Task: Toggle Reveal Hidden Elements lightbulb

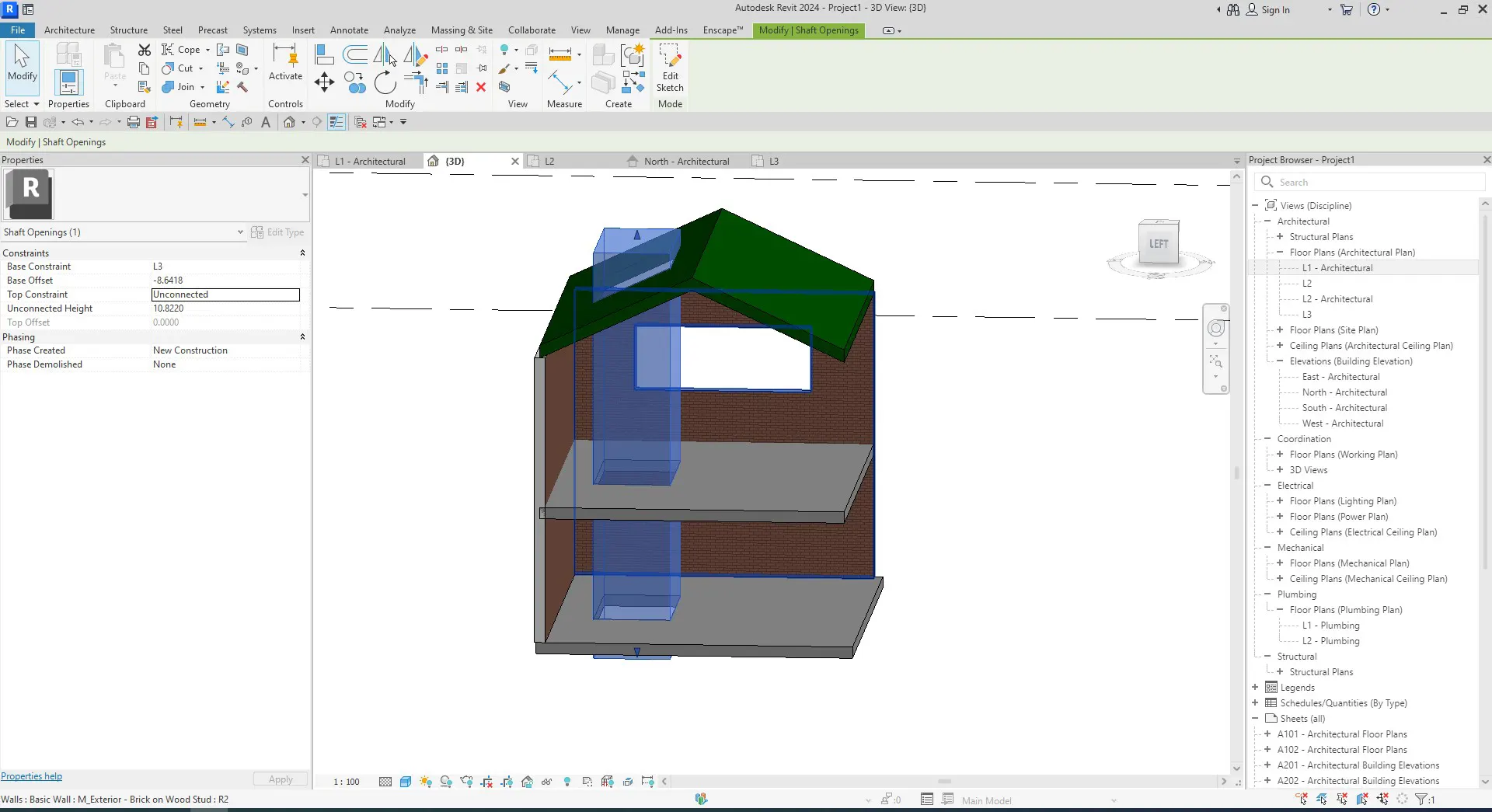Action: pyautogui.click(x=567, y=782)
